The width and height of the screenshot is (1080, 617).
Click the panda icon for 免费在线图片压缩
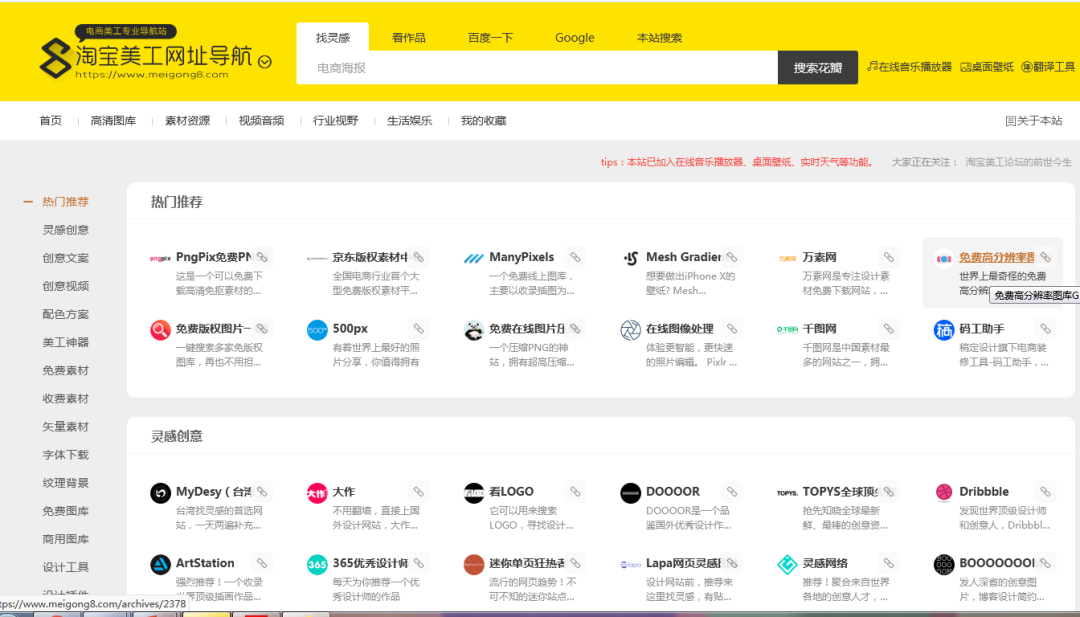click(473, 330)
